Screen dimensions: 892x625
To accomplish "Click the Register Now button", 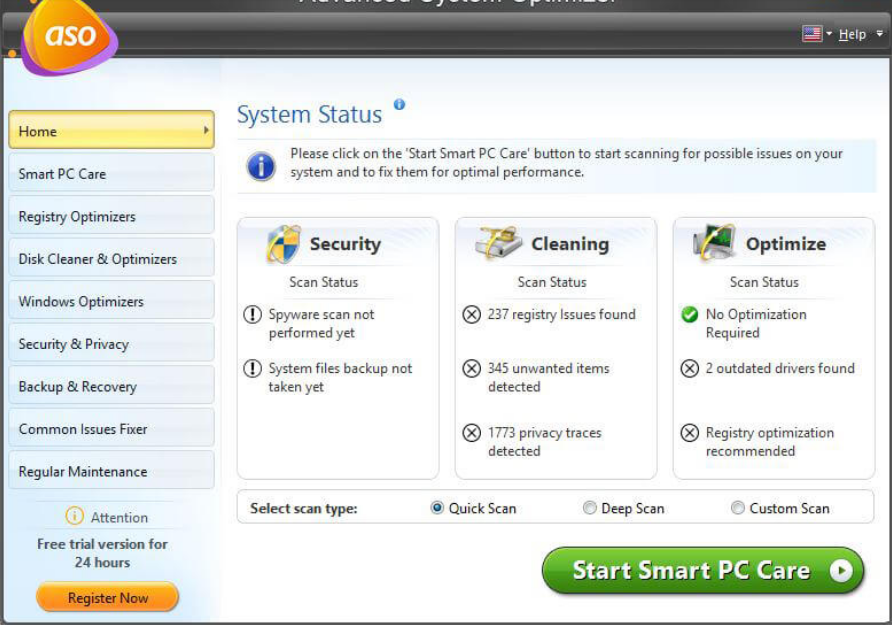I will [x=108, y=597].
